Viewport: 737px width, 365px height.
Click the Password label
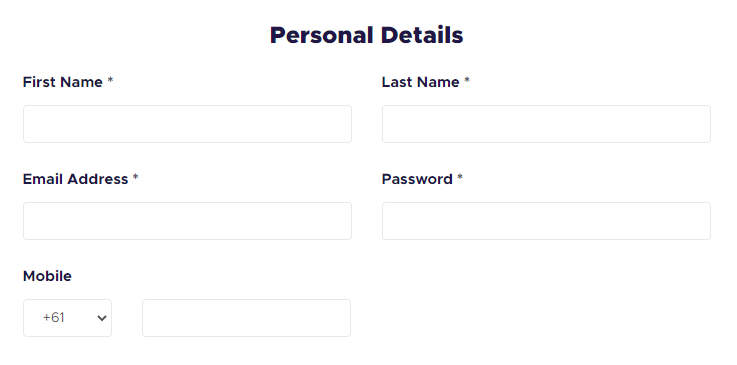coord(417,179)
